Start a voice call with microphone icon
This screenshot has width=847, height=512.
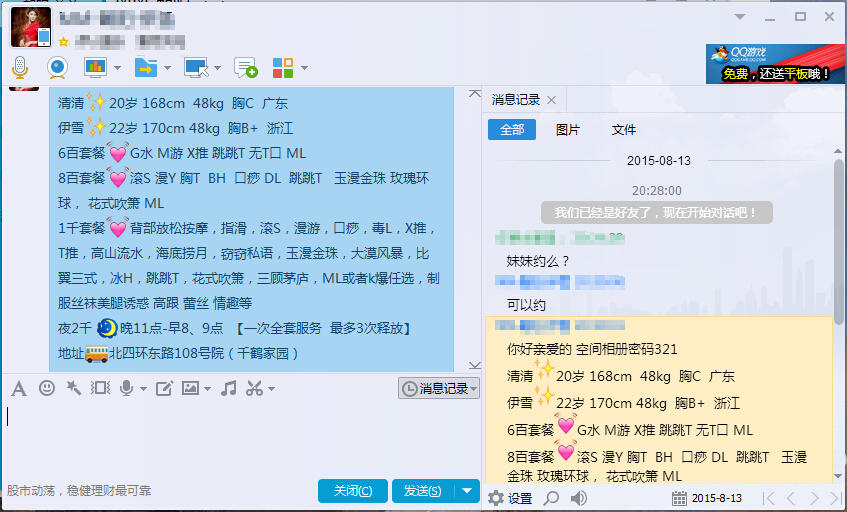(x=20, y=68)
